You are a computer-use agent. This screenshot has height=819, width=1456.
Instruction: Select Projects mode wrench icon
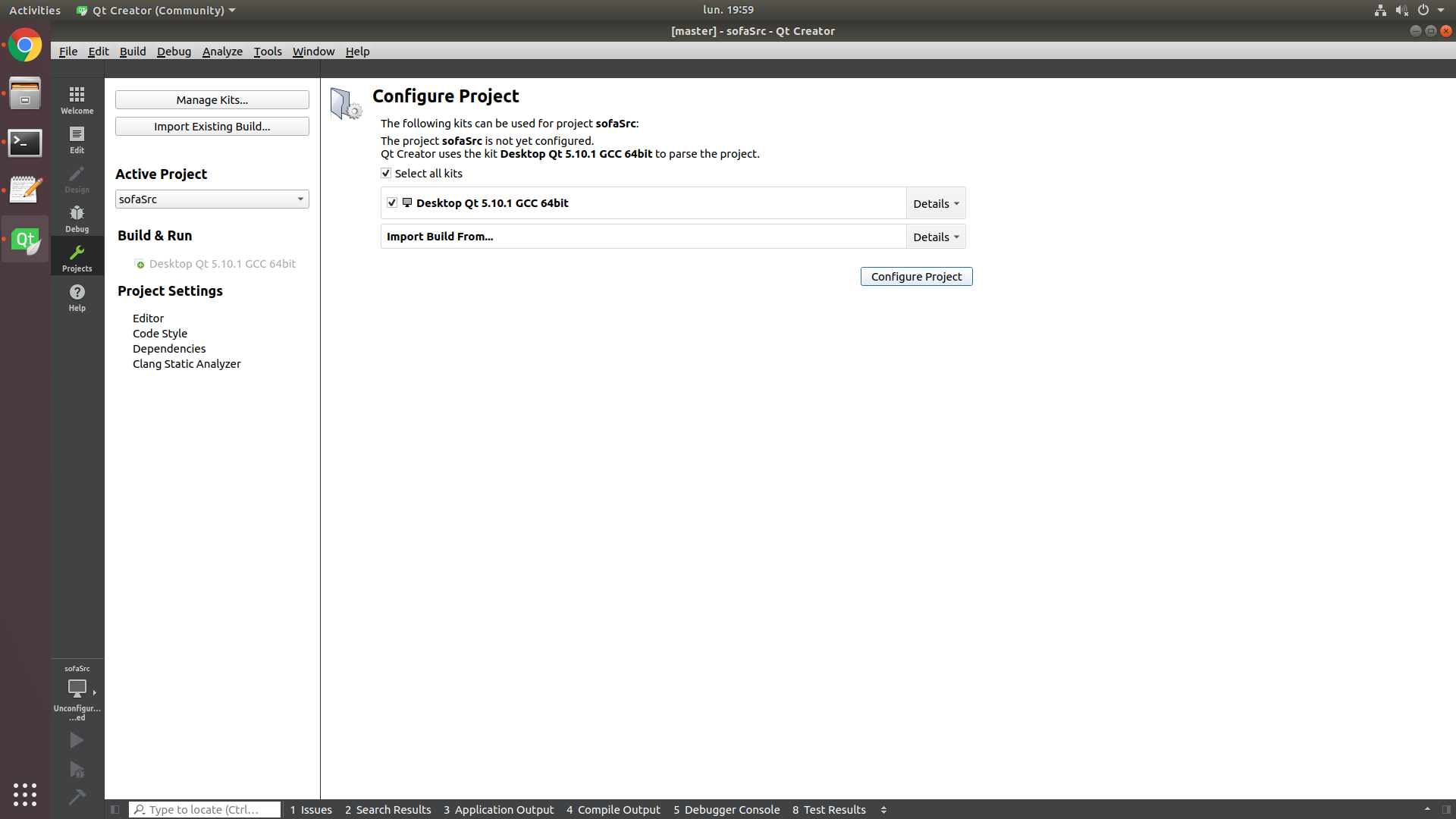77,257
